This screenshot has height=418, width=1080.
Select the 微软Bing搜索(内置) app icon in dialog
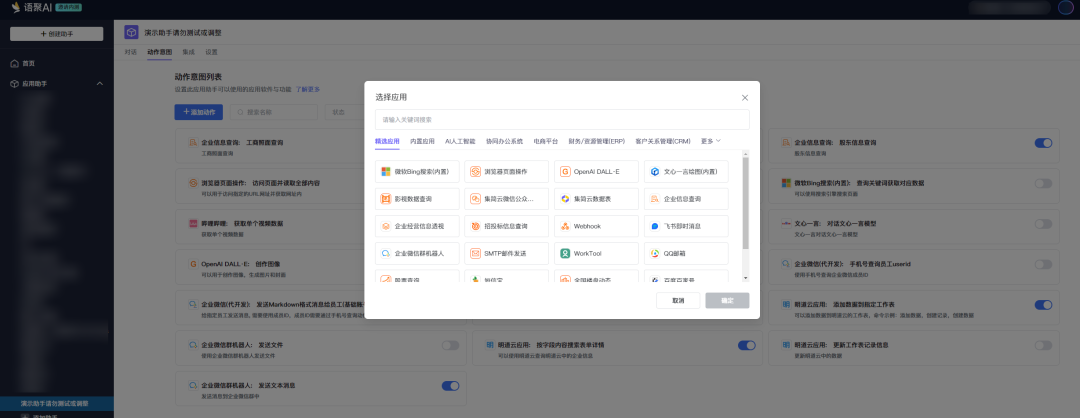pos(386,171)
